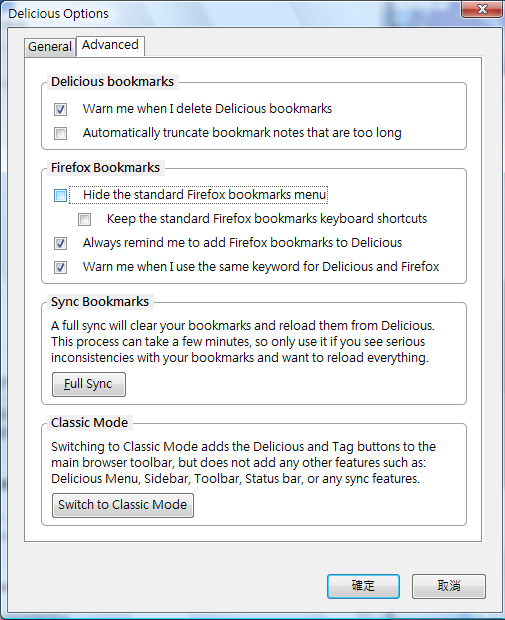Click the Full Sync button

(x=89, y=384)
